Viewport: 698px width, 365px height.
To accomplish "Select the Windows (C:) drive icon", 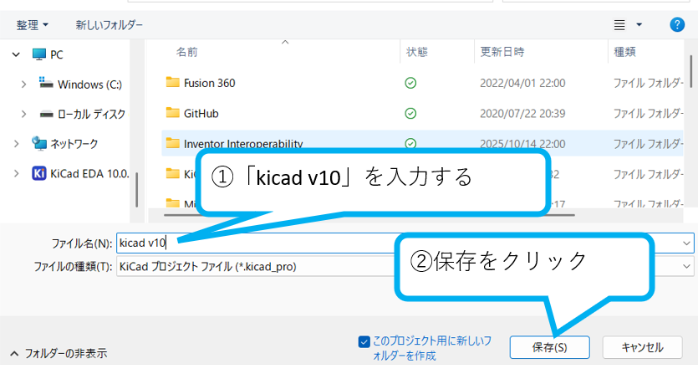I will tap(46, 83).
